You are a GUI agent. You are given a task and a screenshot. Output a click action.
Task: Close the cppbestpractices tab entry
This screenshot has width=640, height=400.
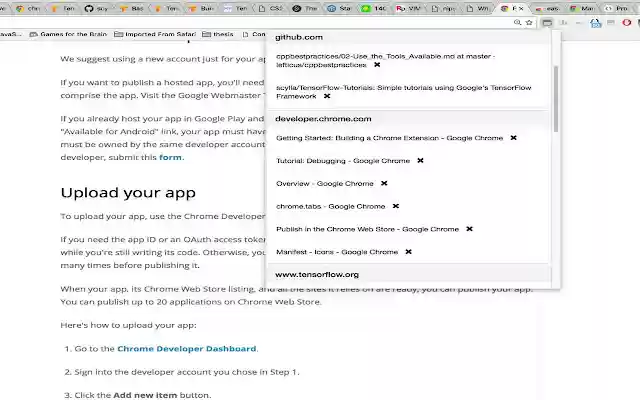[377, 65]
